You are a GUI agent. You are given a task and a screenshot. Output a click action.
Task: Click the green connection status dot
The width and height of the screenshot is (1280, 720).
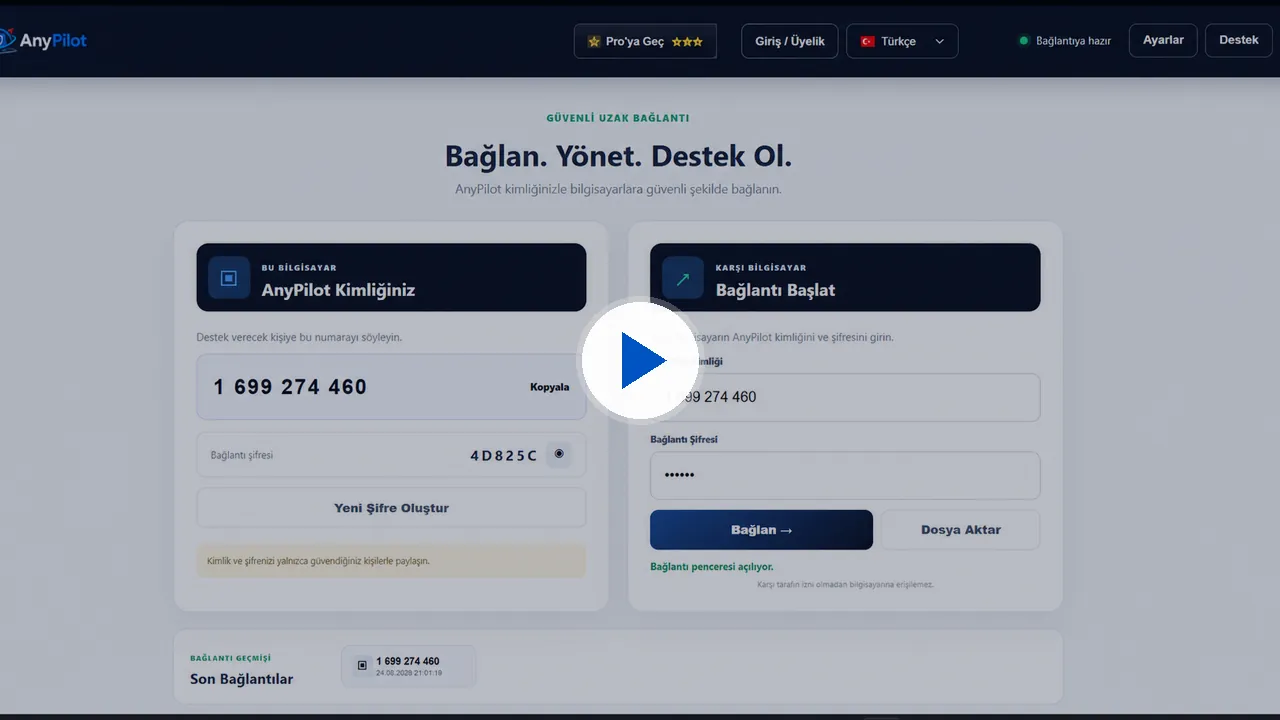pyautogui.click(x=1023, y=41)
